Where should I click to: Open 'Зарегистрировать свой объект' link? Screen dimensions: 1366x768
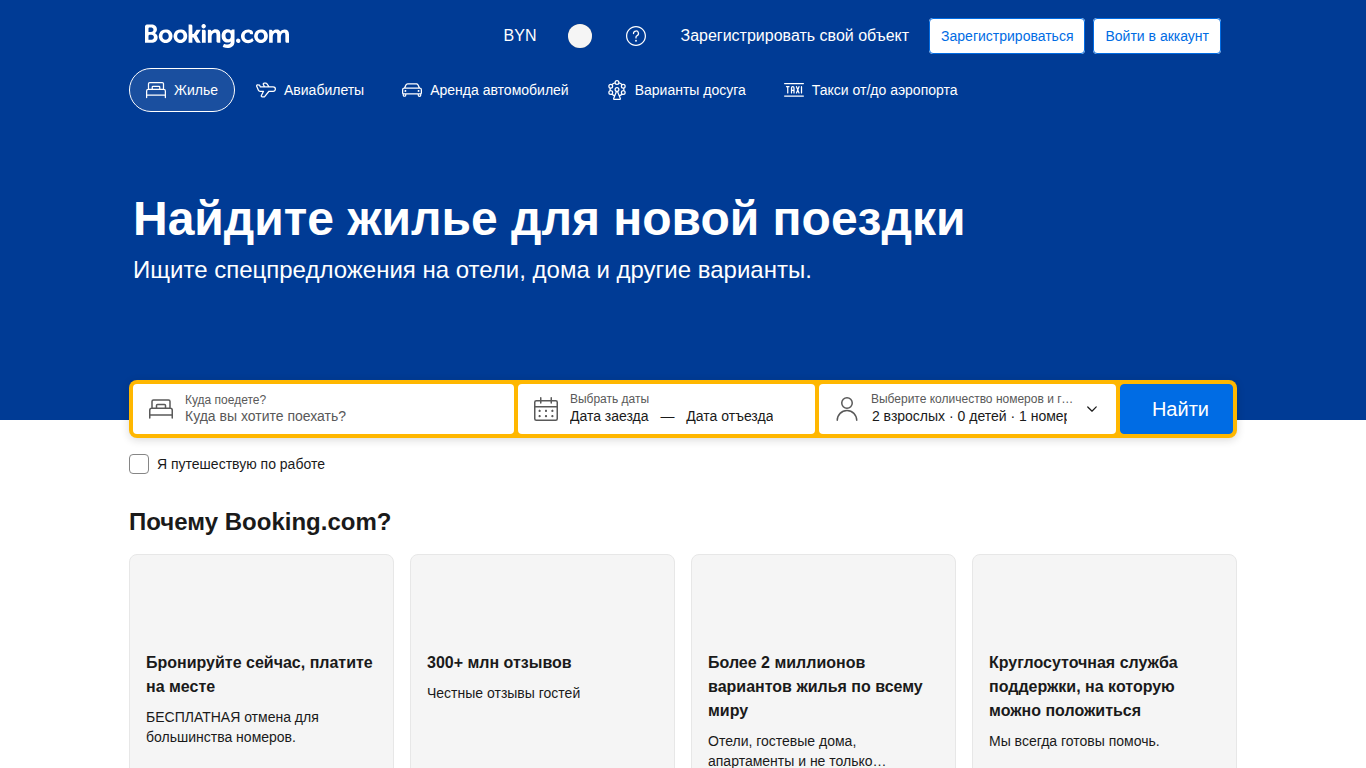point(795,35)
